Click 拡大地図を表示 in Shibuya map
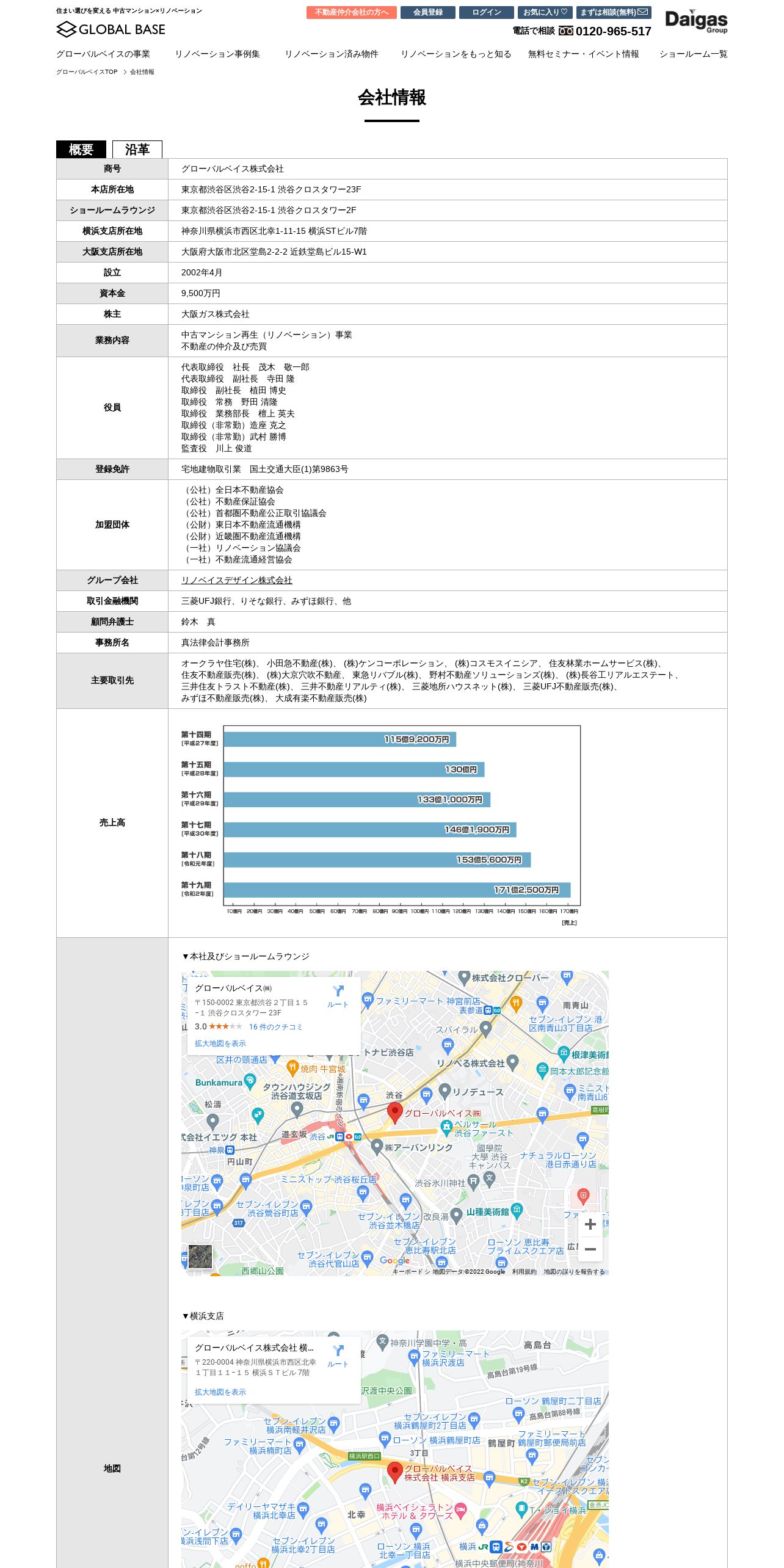 (x=220, y=1044)
